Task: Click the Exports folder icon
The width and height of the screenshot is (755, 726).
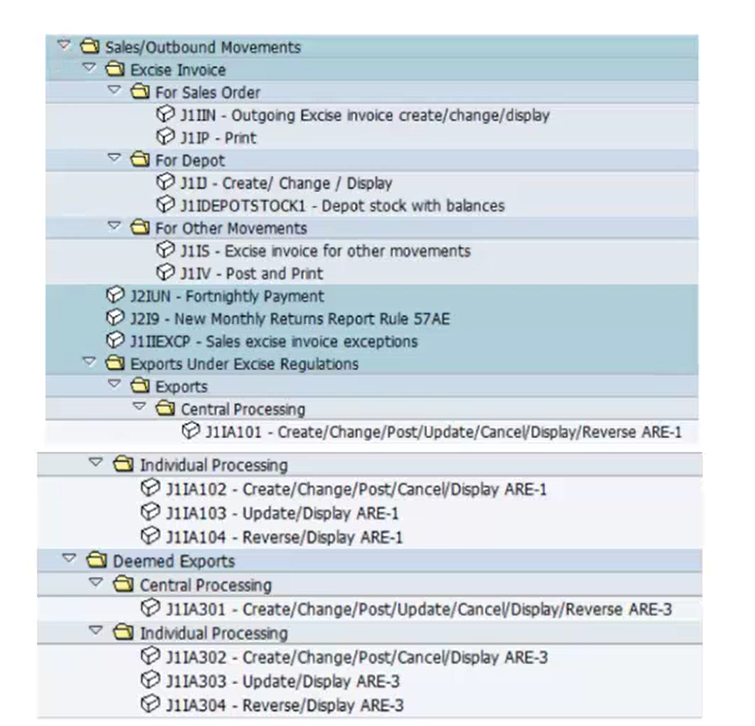Action: point(140,386)
